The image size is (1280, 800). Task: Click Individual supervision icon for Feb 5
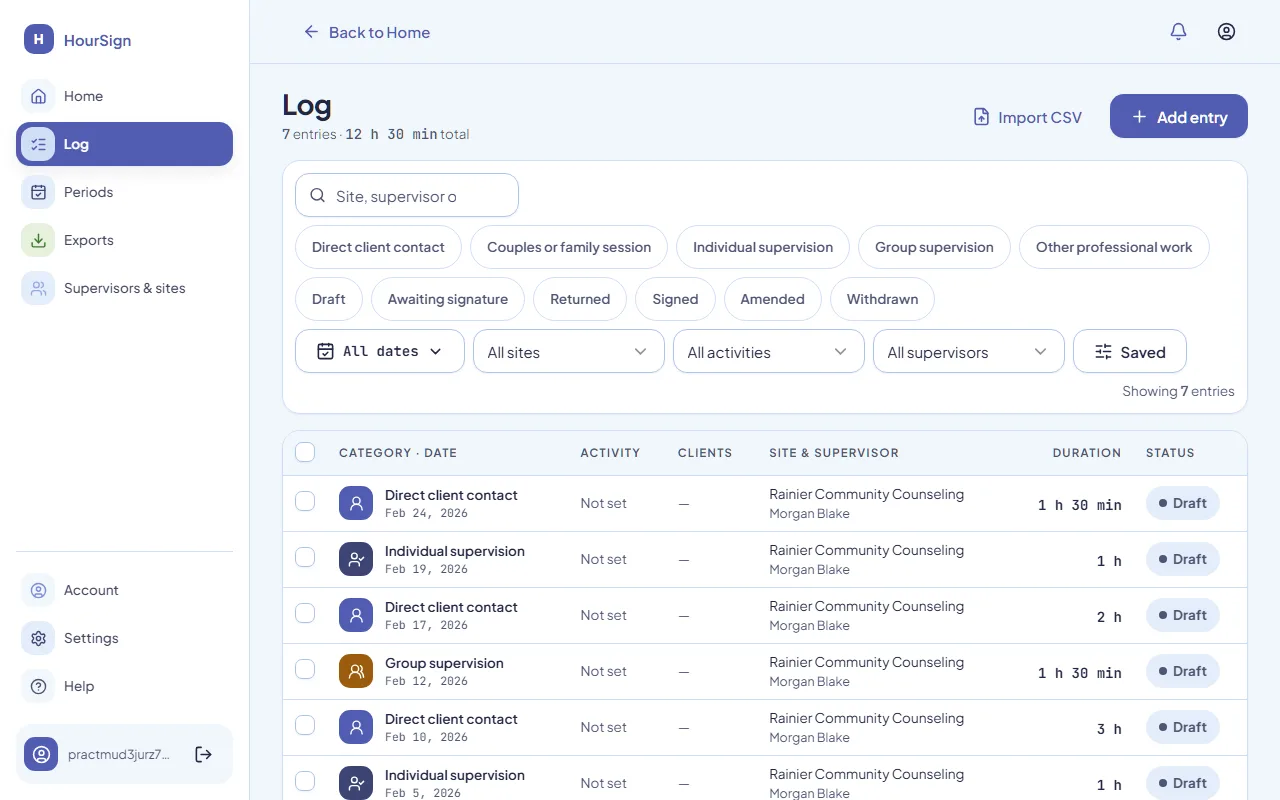pyautogui.click(x=356, y=783)
